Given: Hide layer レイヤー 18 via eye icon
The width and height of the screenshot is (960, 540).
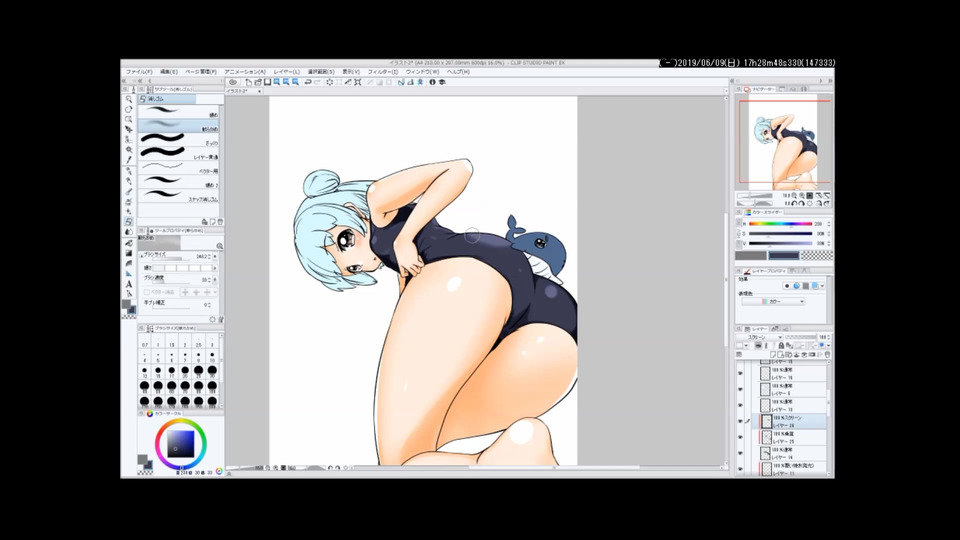Looking at the screenshot, I should 740,373.
